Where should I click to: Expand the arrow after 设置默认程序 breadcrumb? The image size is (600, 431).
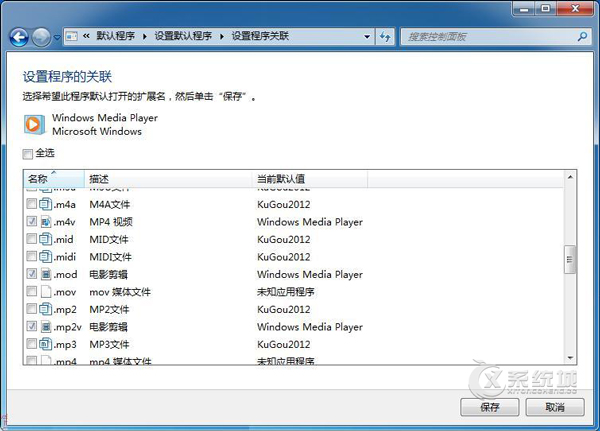click(x=222, y=37)
